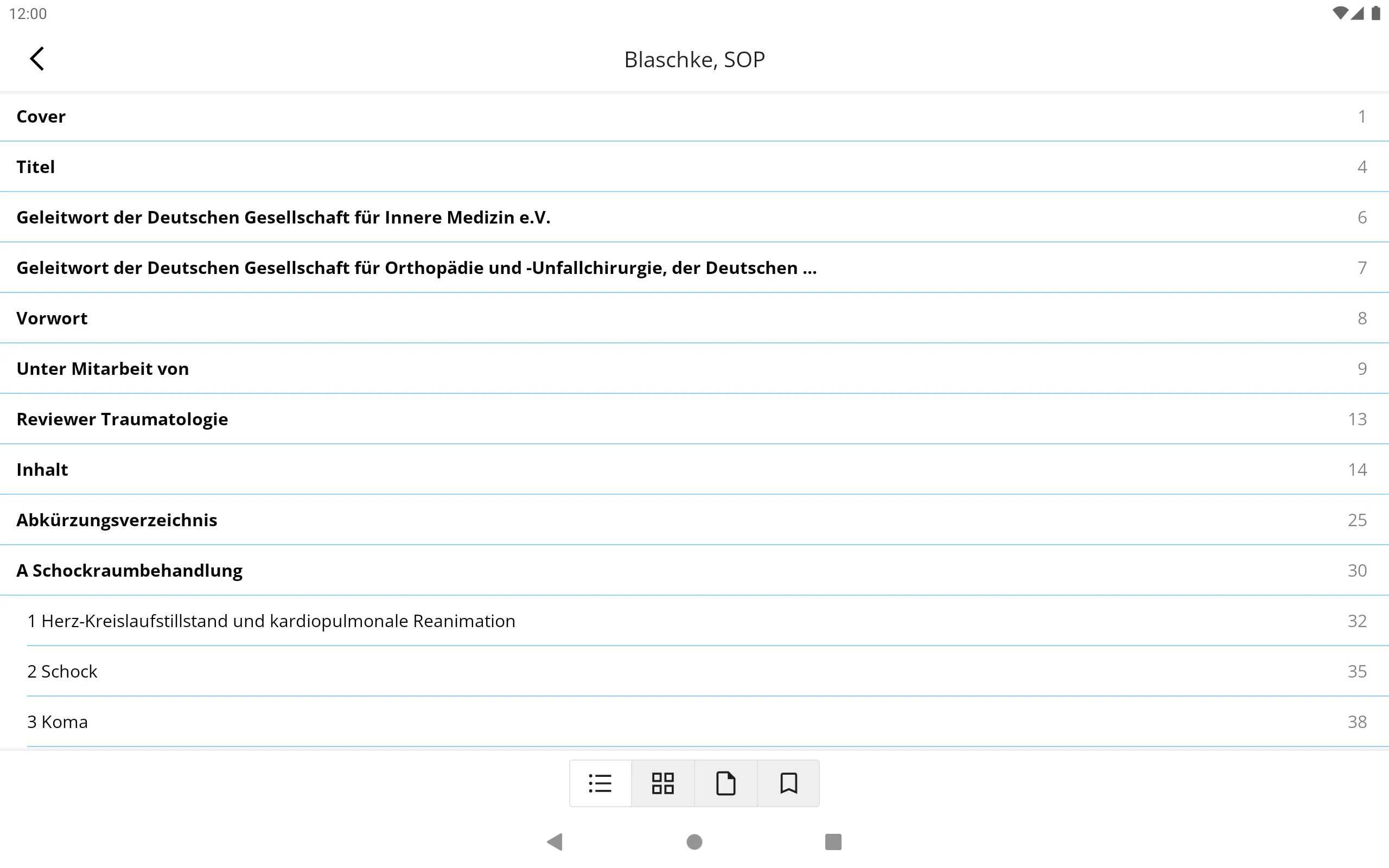This screenshot has width=1389, height=868.
Task: Tap page number 35 beside Schock
Action: point(1357,671)
